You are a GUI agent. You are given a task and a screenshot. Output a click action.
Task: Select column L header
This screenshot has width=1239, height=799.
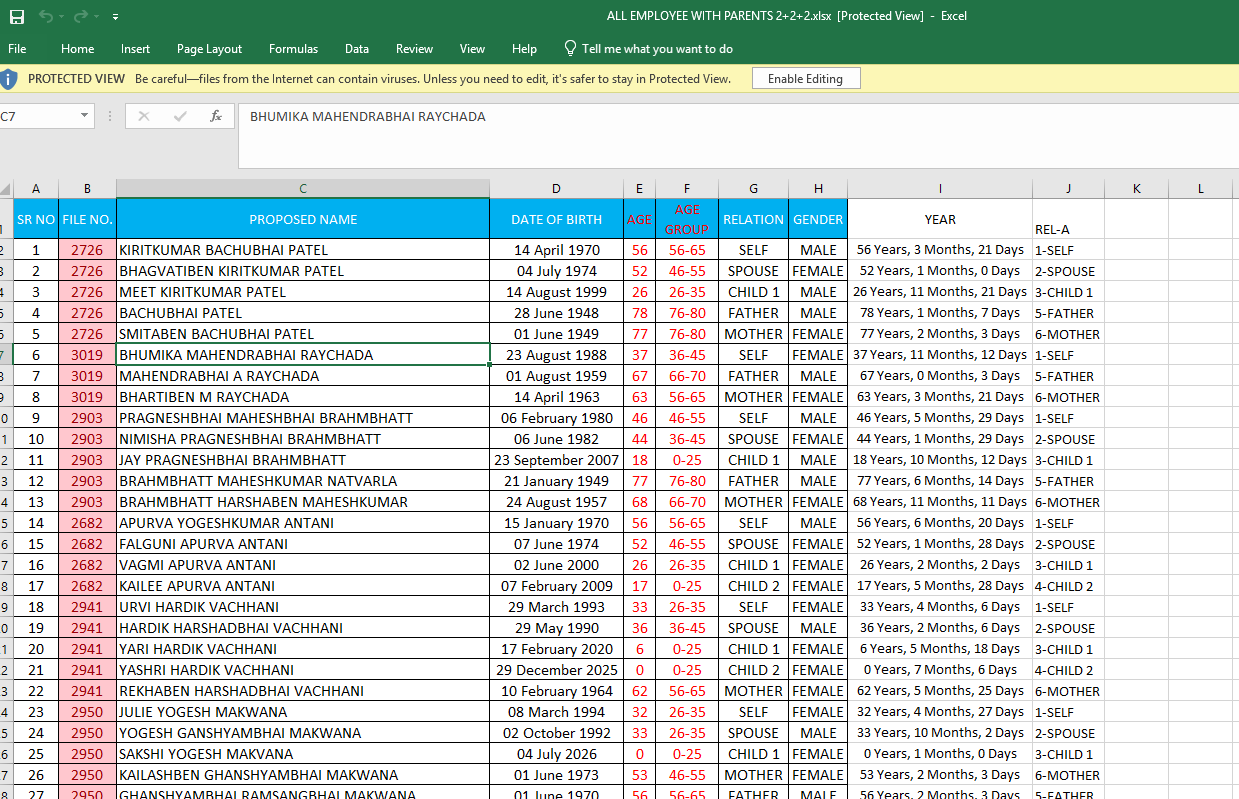1201,189
